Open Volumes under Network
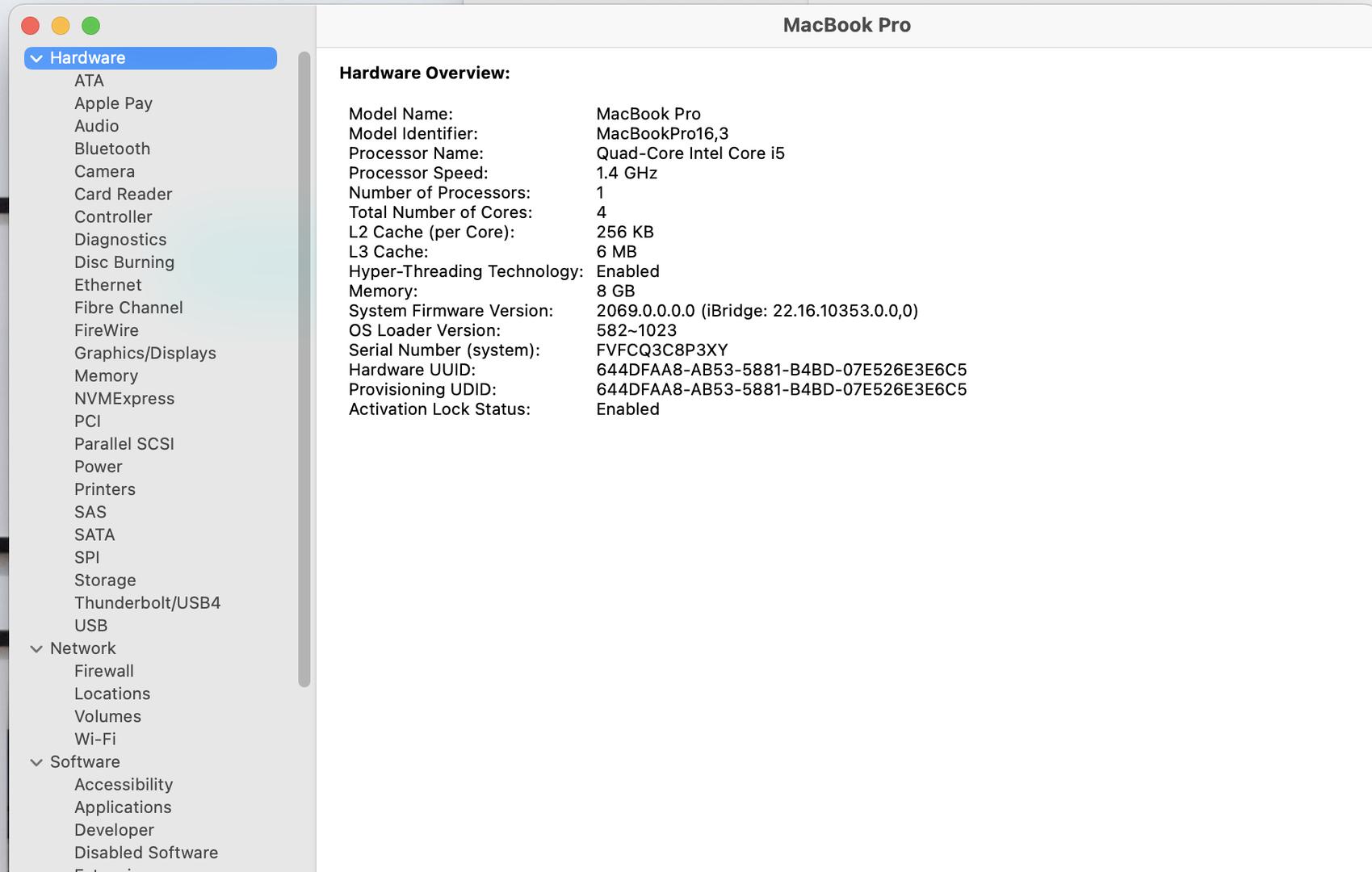 107,716
